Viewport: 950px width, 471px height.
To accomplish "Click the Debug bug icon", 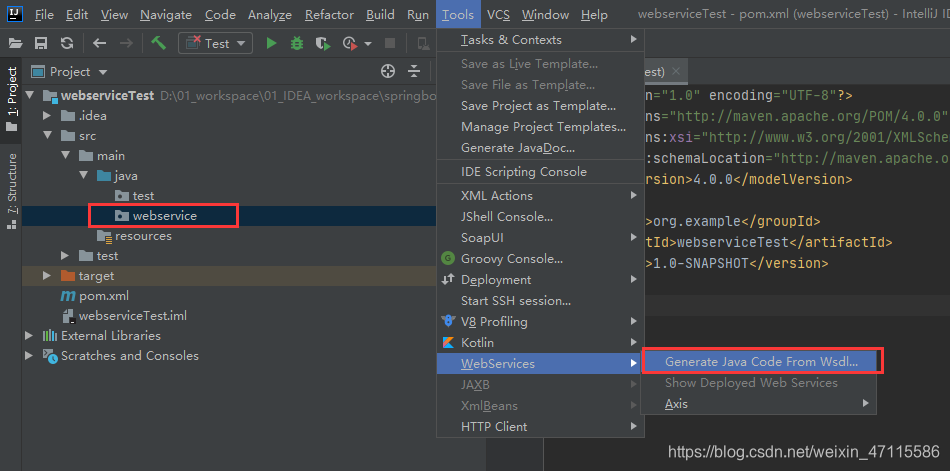I will pos(297,43).
